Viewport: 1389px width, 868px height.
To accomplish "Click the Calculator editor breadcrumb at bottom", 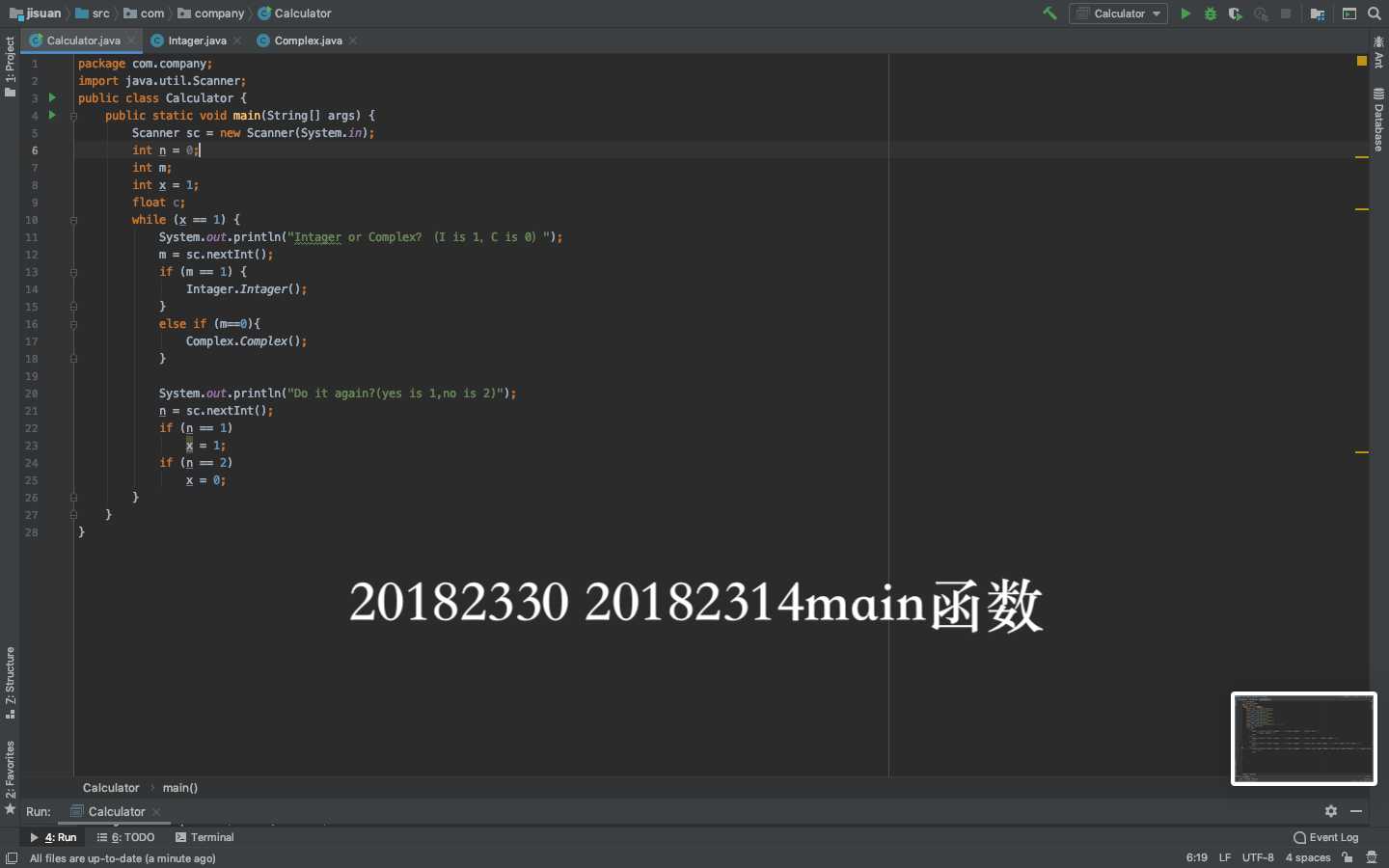I will tap(111, 788).
